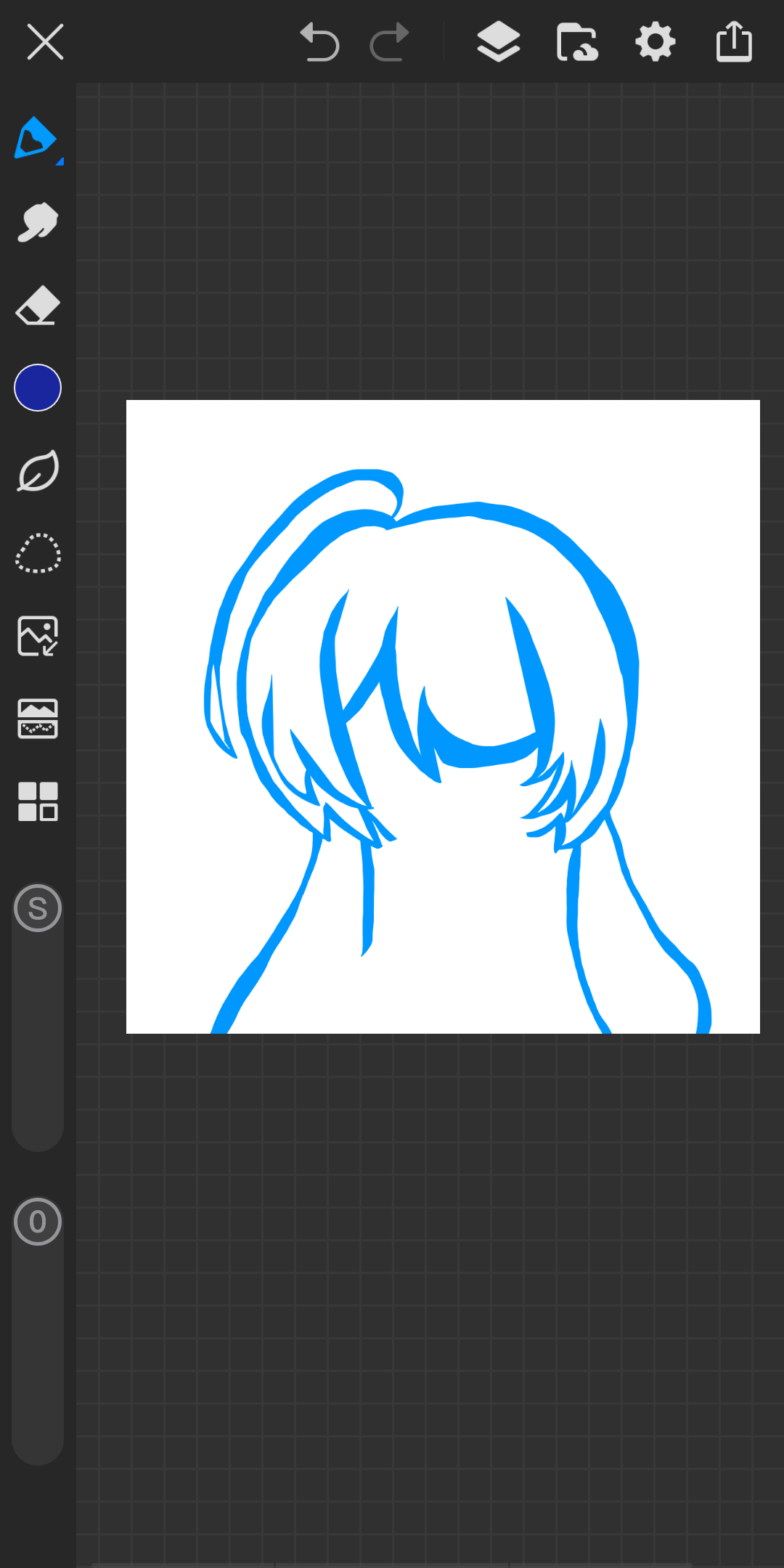784x1568 pixels.
Task: Tap the leaf-shaped tool icon
Action: (38, 471)
